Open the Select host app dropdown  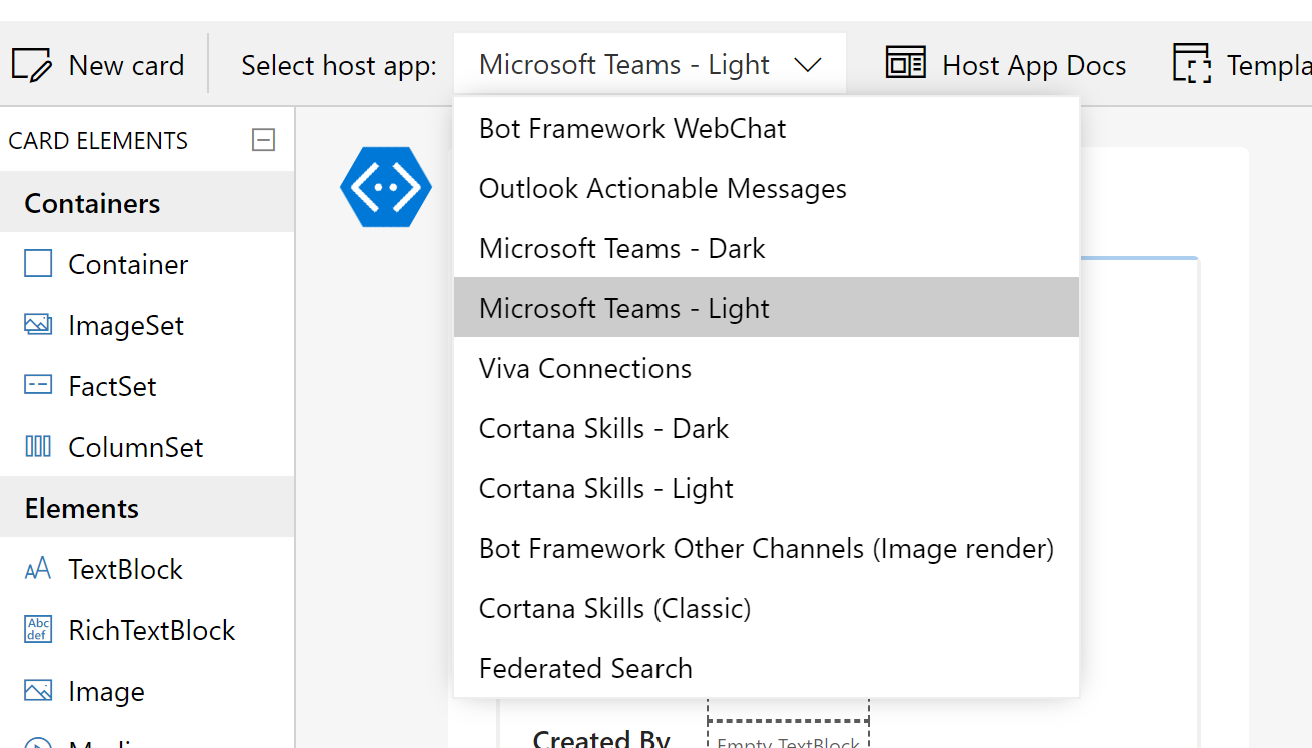(649, 63)
